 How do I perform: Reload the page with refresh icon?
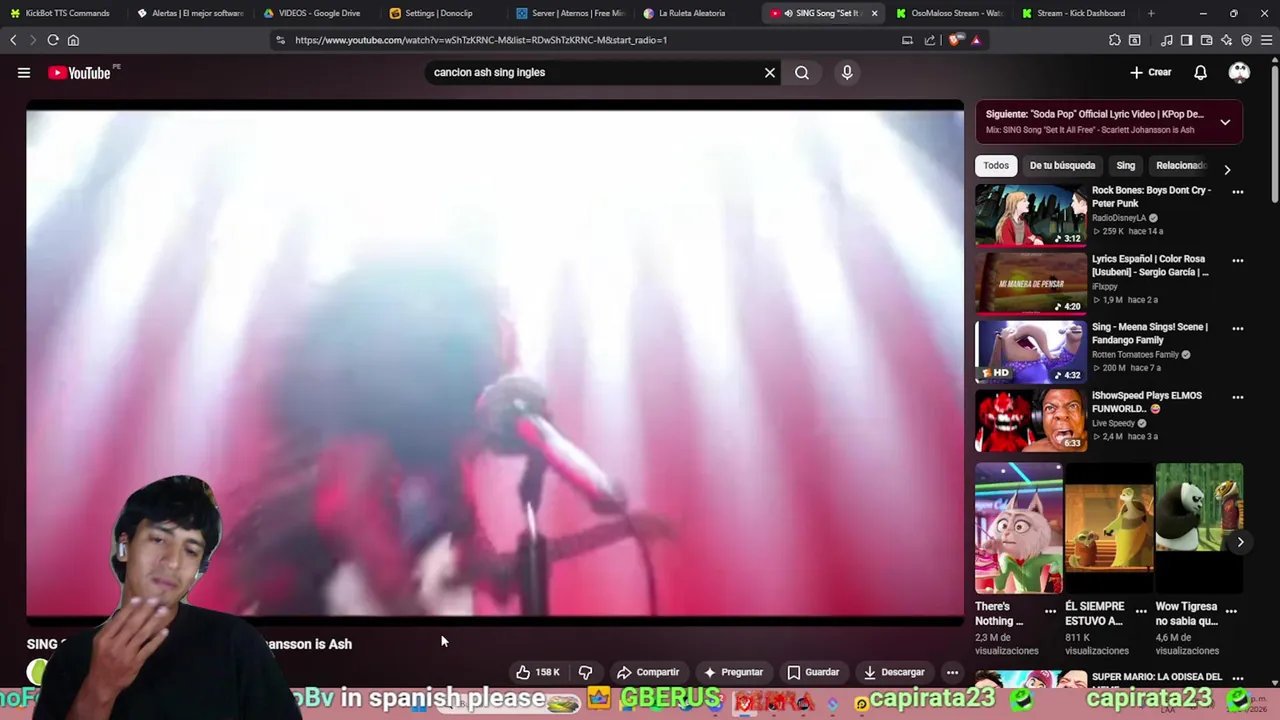point(53,40)
